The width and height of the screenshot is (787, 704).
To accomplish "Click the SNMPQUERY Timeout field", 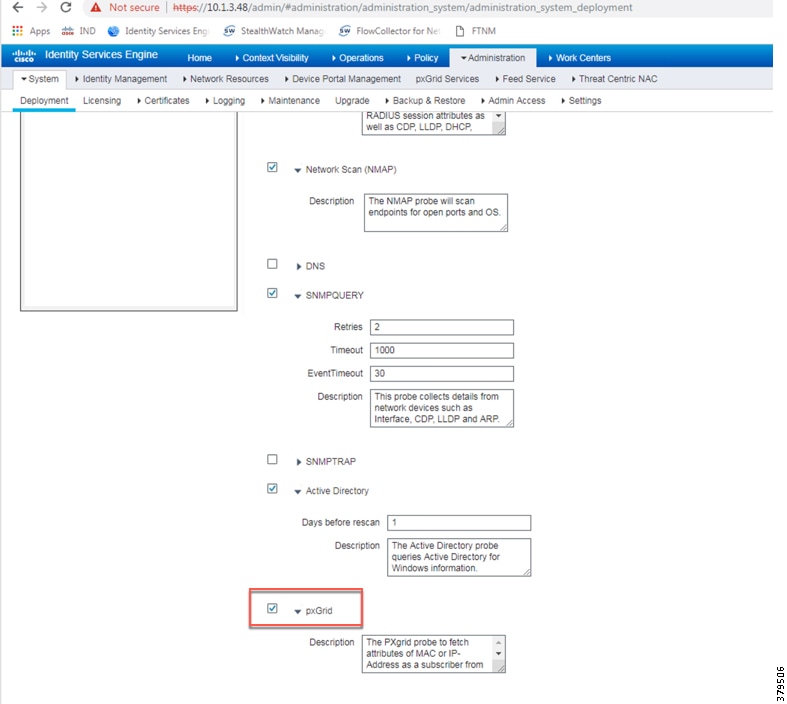I will point(442,350).
